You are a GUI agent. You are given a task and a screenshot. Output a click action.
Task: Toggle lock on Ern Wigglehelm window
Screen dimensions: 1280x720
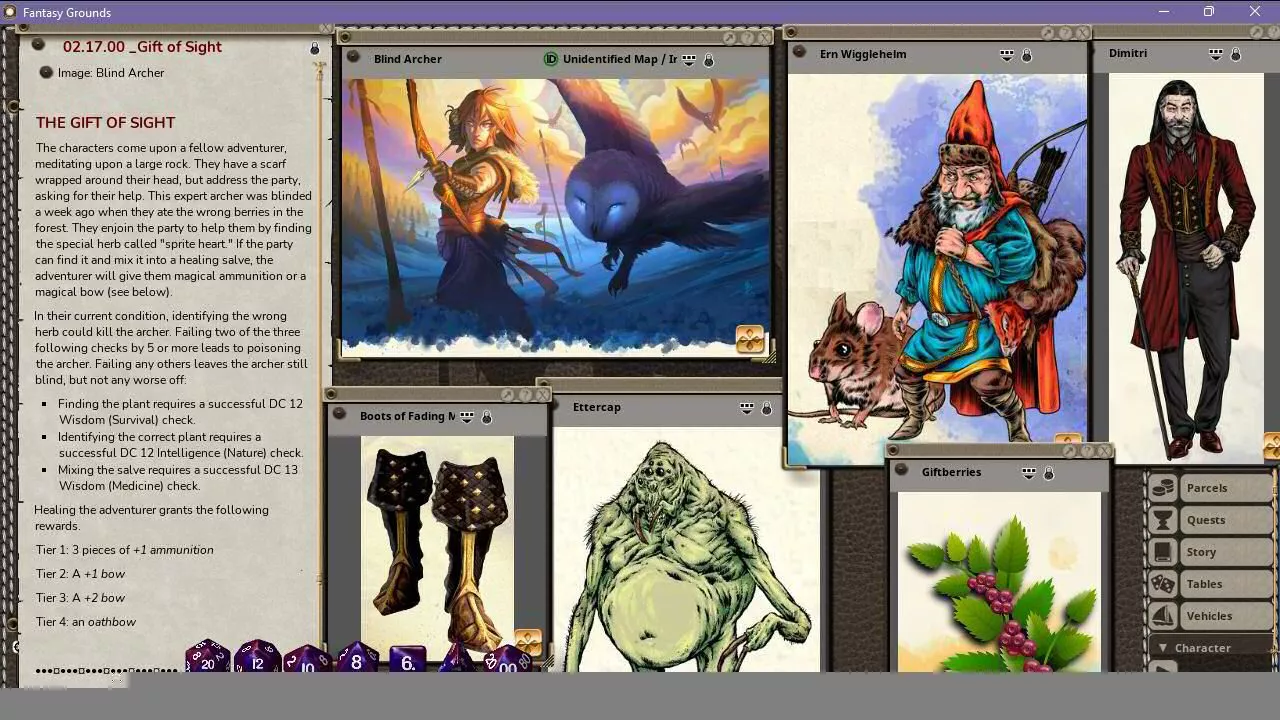pos(1027,55)
